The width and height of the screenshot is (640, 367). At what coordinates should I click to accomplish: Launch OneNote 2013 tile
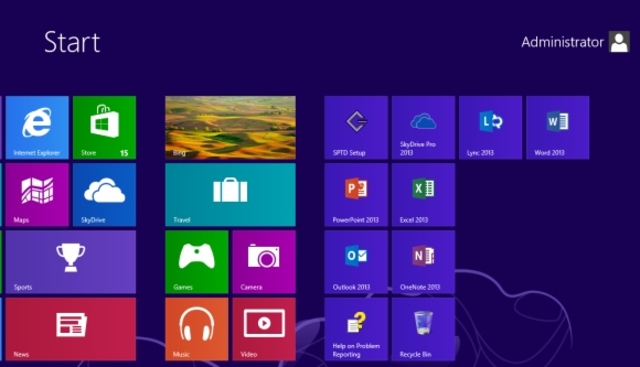click(423, 262)
